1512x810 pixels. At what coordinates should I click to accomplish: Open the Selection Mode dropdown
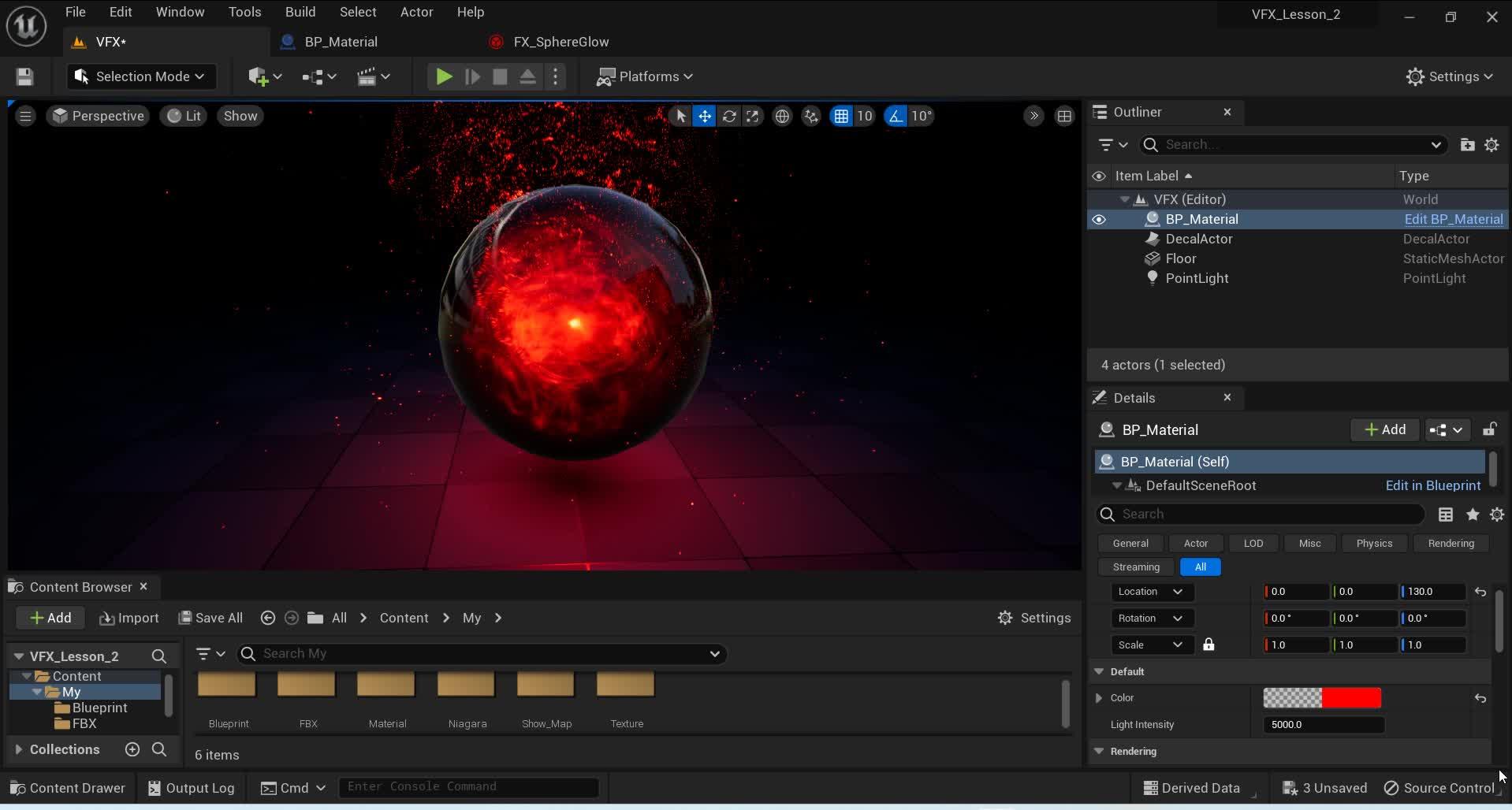pos(140,76)
